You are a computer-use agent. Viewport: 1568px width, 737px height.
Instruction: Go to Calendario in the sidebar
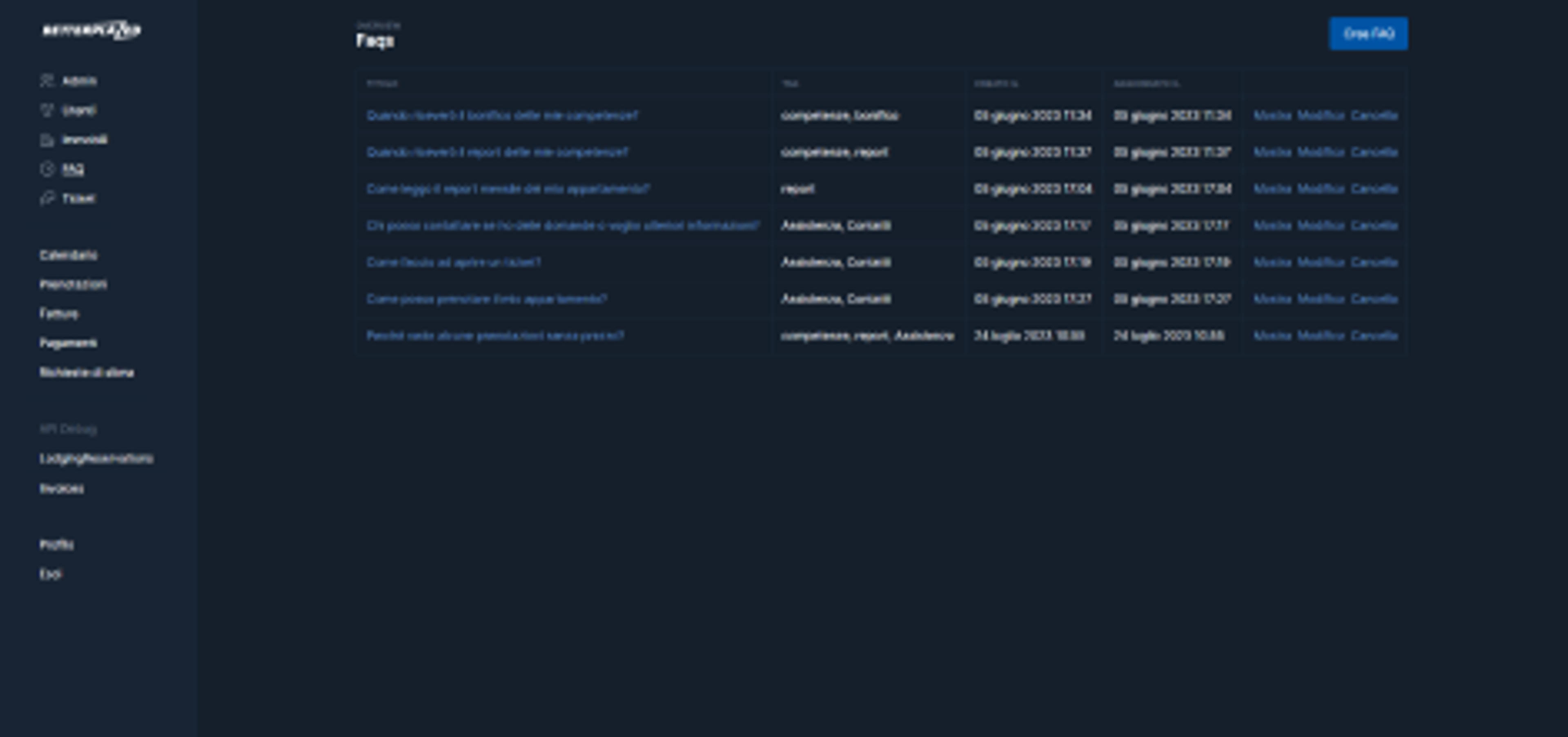click(x=68, y=255)
